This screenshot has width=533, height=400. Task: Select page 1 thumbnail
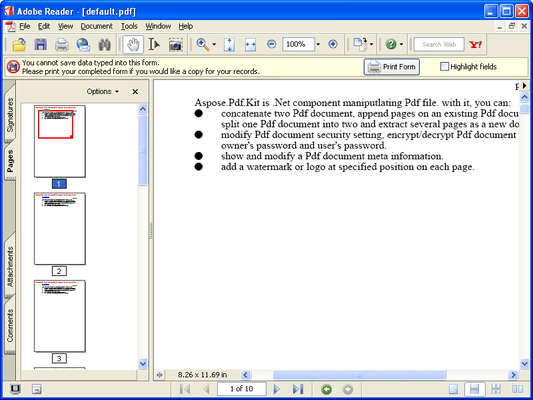click(x=59, y=141)
